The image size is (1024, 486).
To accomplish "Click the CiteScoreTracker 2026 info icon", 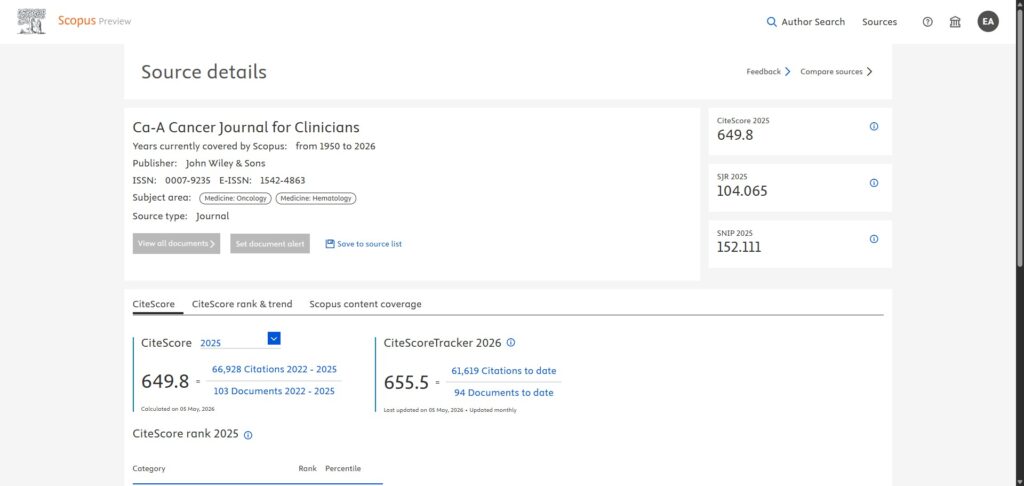I will coord(511,342).
